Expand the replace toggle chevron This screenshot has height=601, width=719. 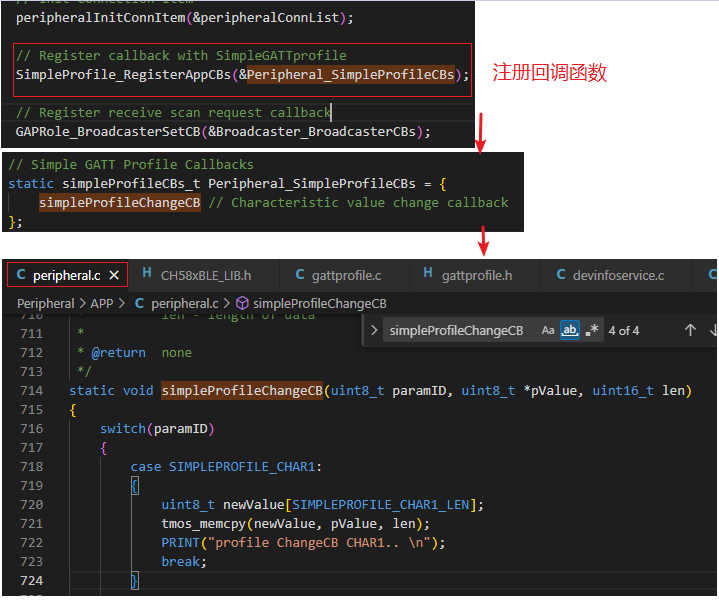pos(374,330)
